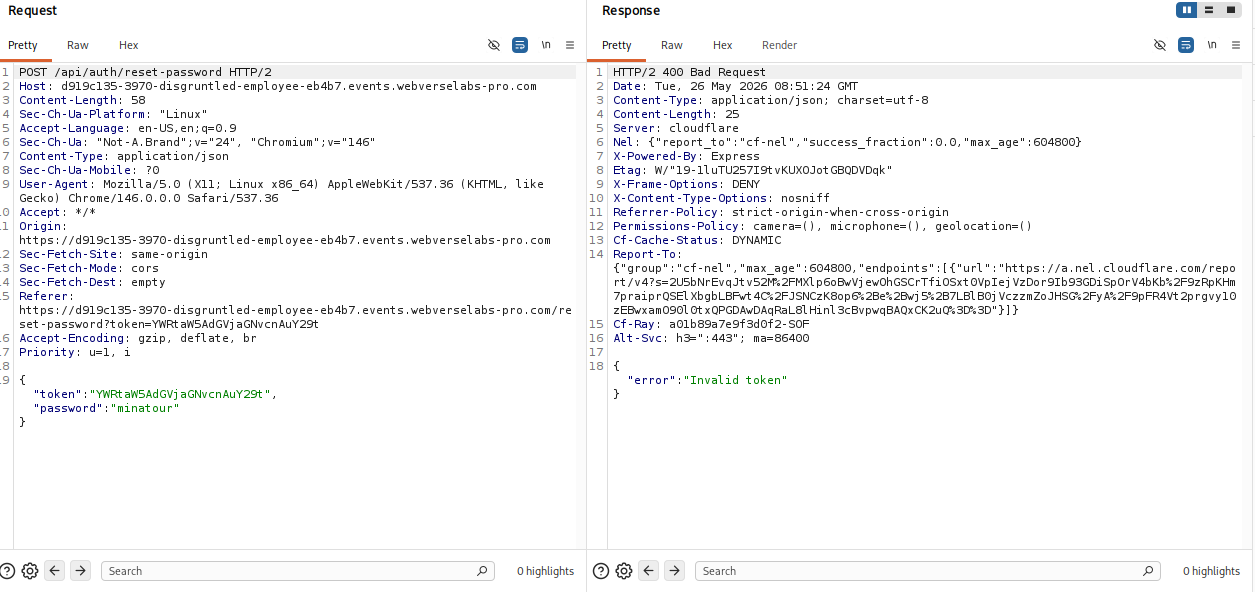Select side-by-side split layout icon

[x=1187, y=10]
